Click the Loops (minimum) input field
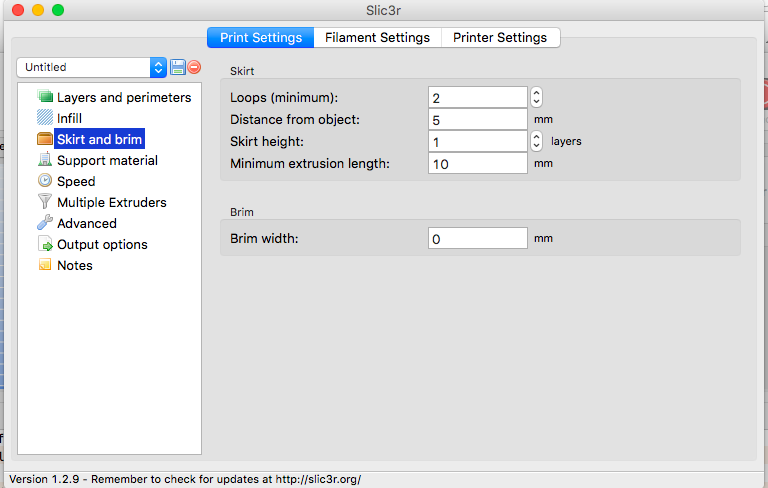Screen dimensions: 768x488 (x=478, y=98)
